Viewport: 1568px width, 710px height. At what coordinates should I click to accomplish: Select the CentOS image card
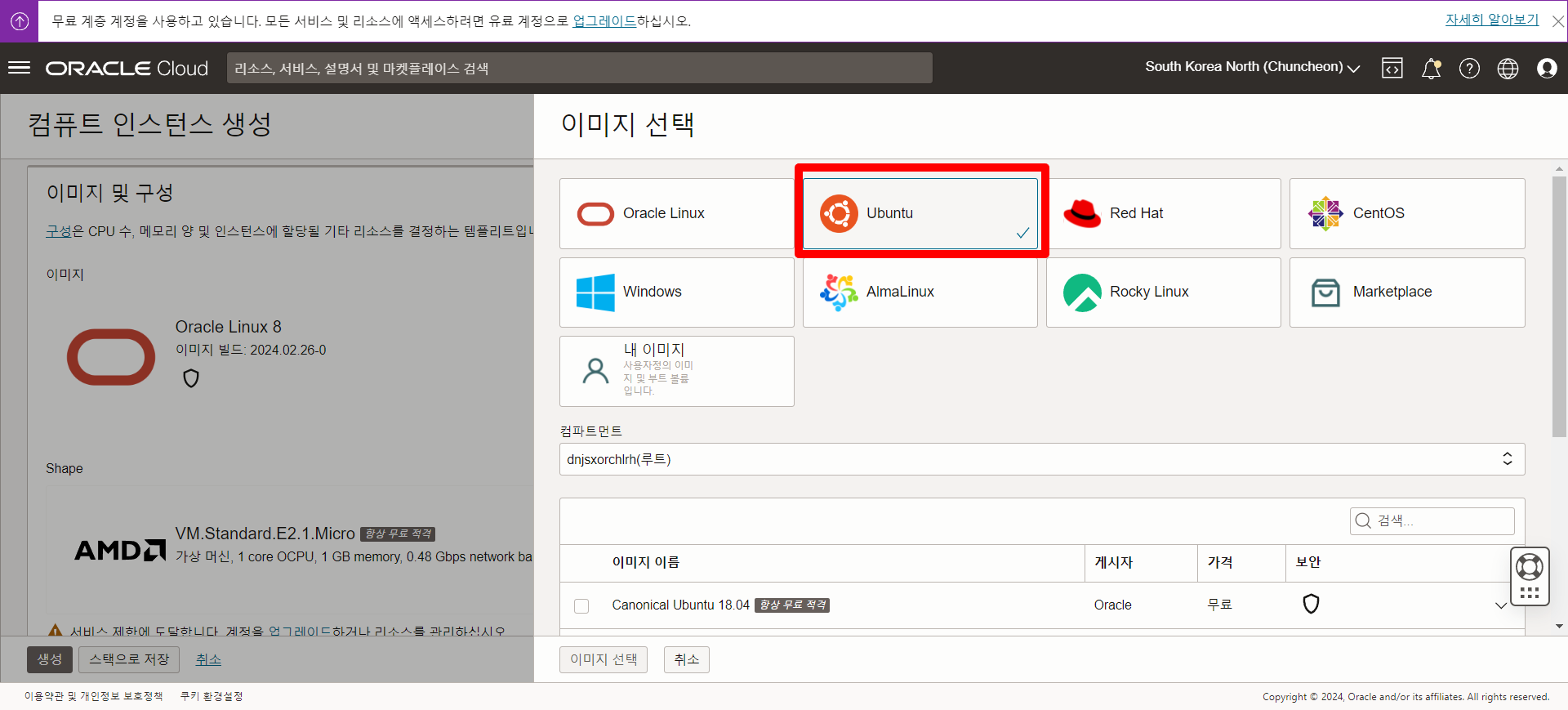(1407, 213)
